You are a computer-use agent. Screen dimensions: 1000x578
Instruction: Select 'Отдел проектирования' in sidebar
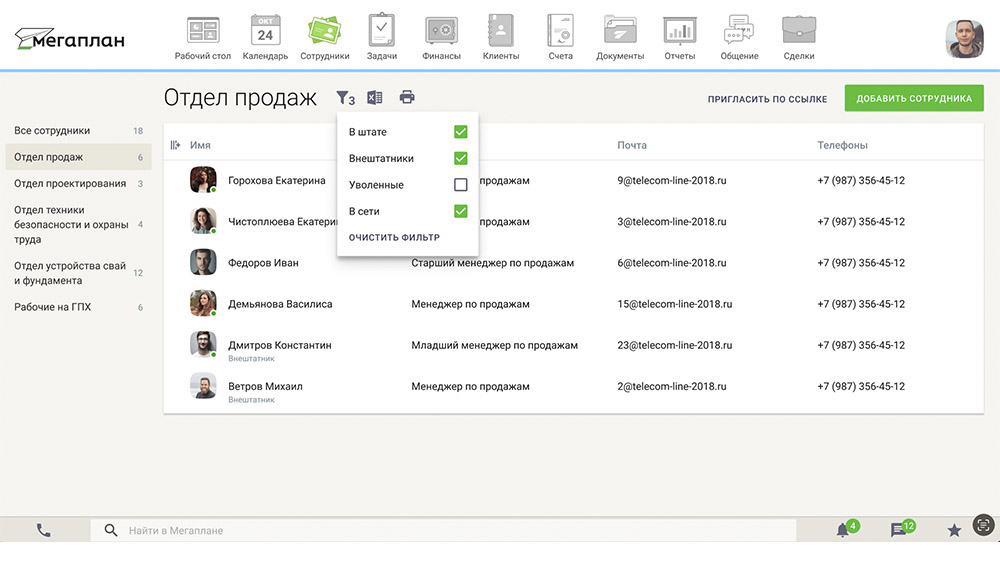[70, 184]
